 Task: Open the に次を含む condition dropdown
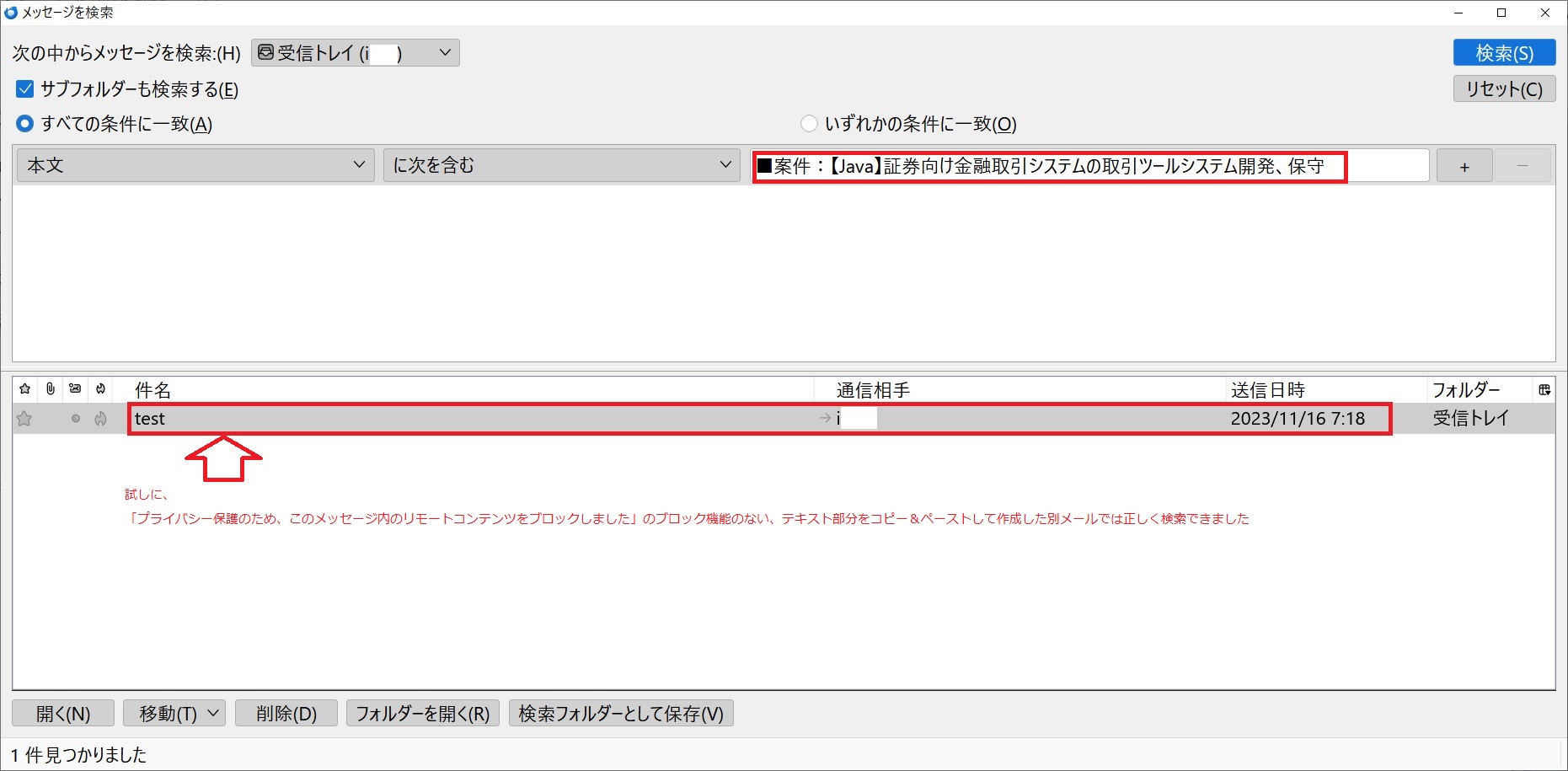tap(561, 165)
